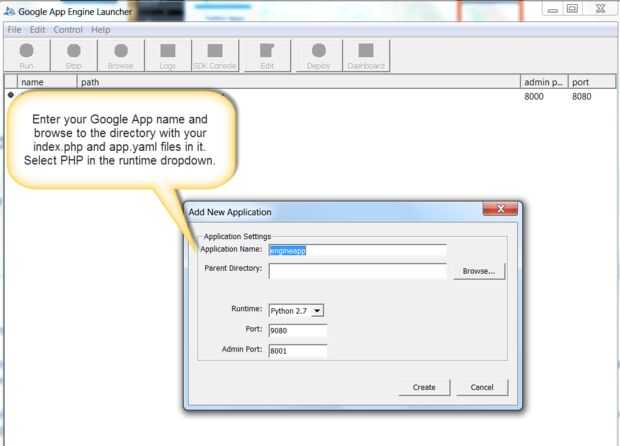Select the admin port value 8000

(x=534, y=96)
